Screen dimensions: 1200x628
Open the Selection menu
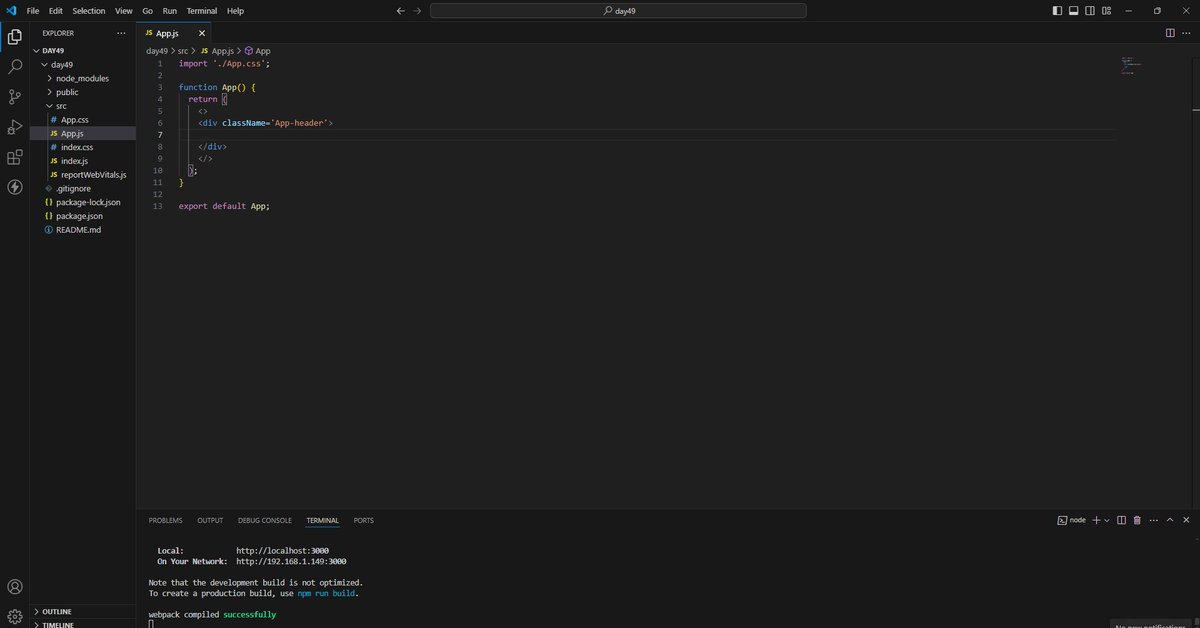tap(89, 11)
